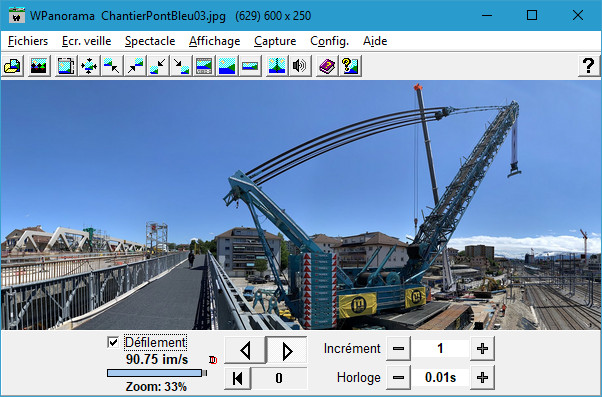The height and width of the screenshot is (397, 602).
Task: Minimize the WPanorama window
Action: point(487,15)
